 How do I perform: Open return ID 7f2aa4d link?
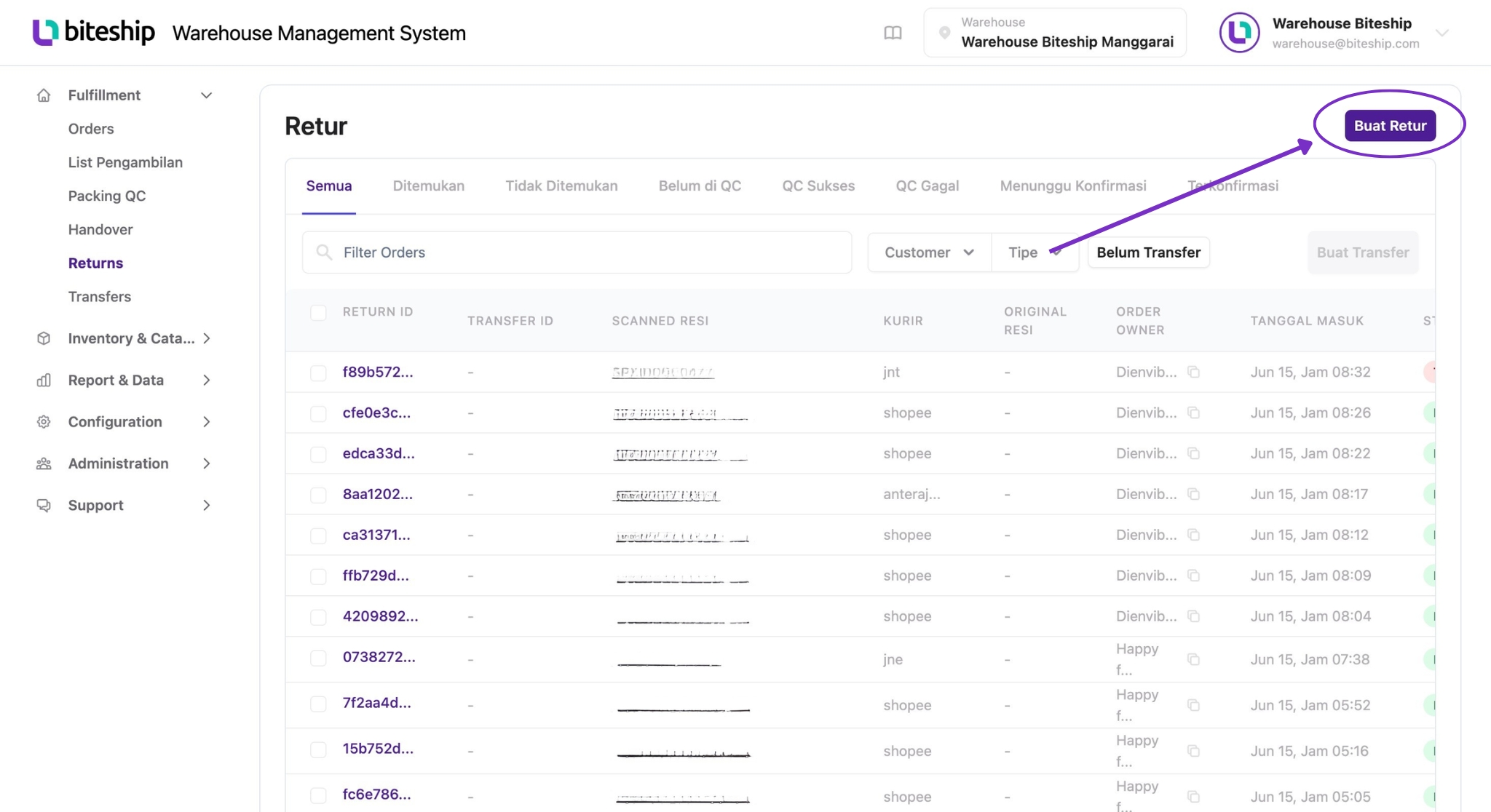[x=376, y=703]
